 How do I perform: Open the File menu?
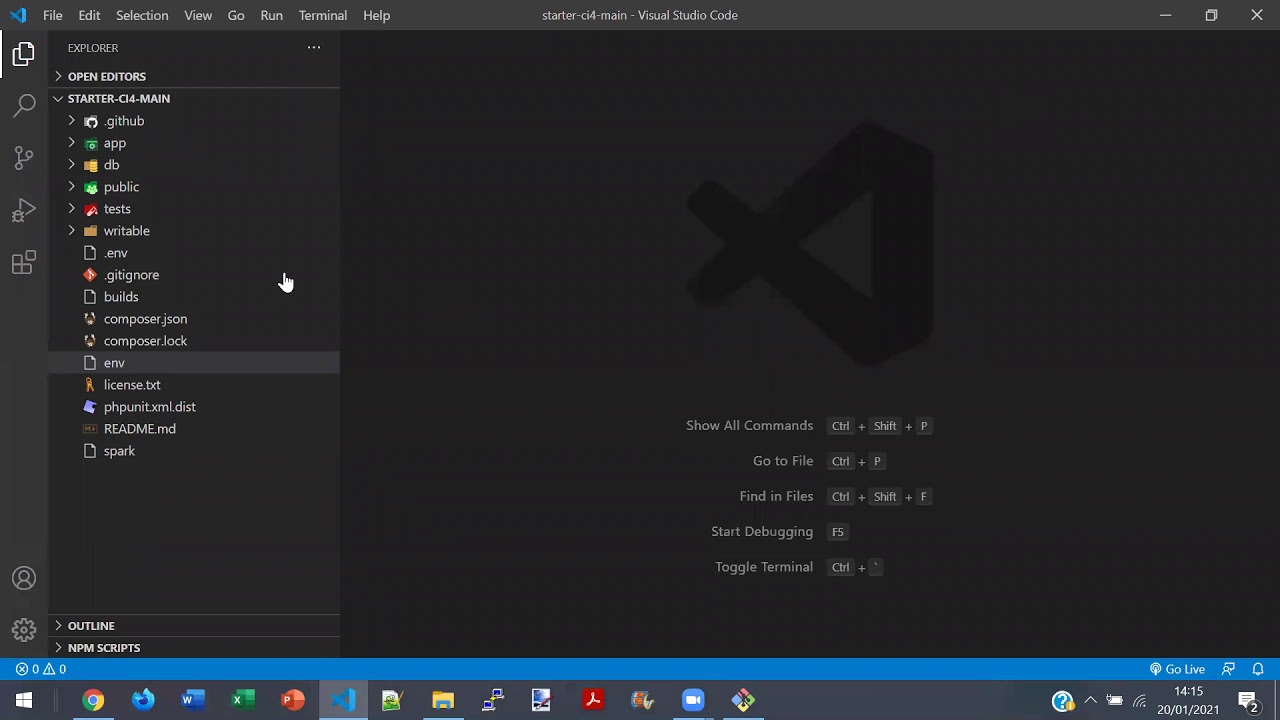point(53,15)
